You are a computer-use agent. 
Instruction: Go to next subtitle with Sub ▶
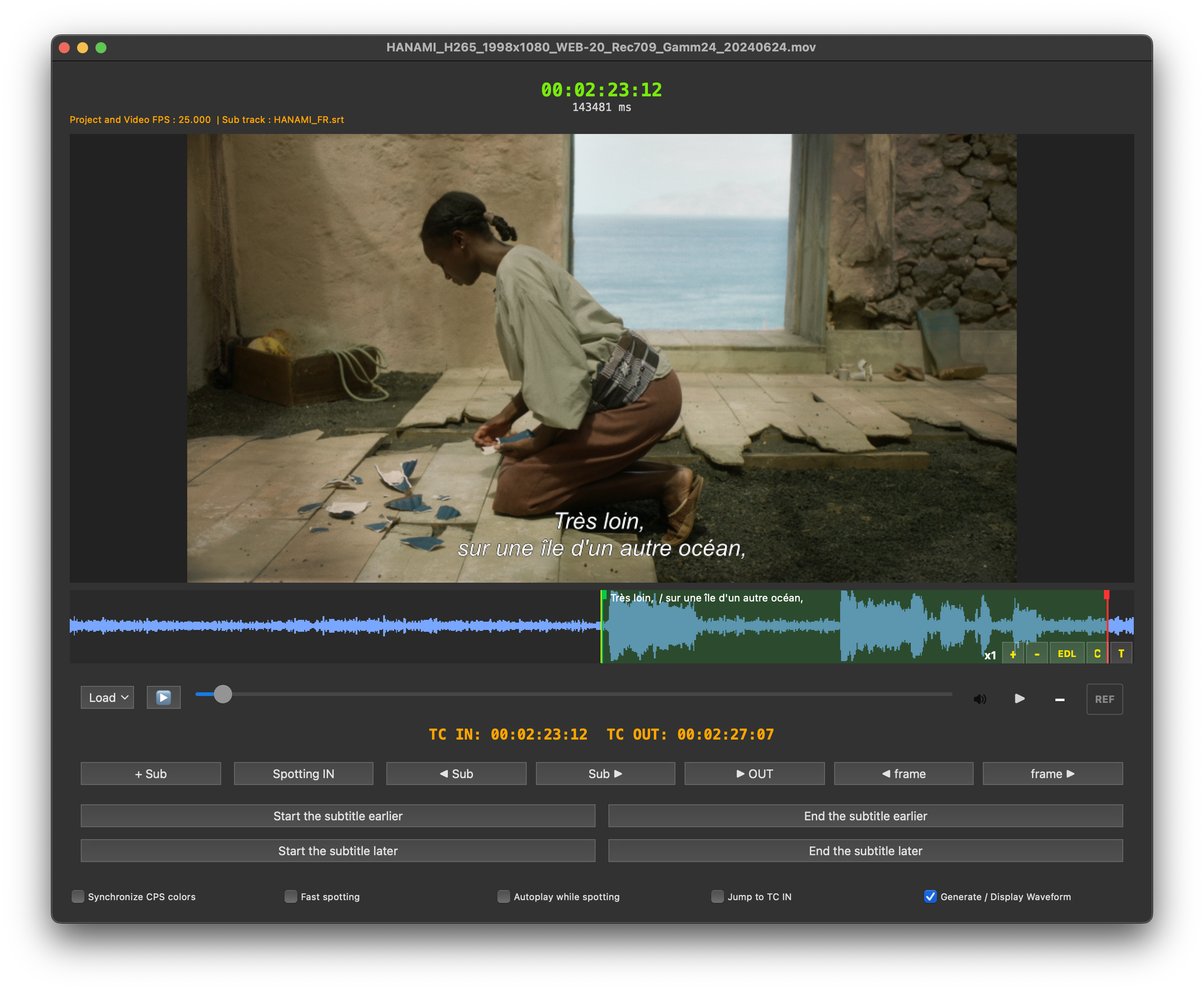click(605, 774)
